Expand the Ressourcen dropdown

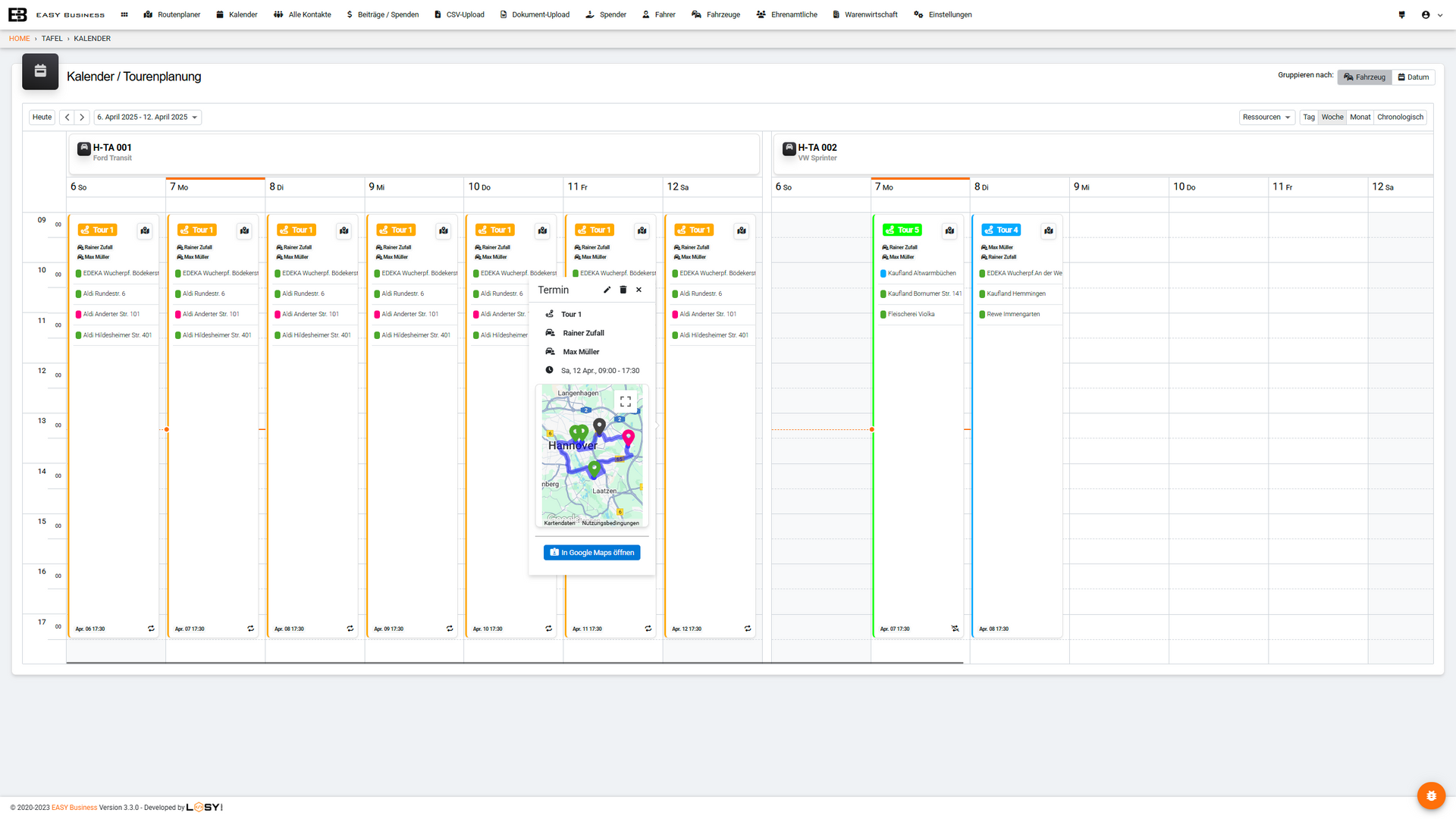point(1266,118)
